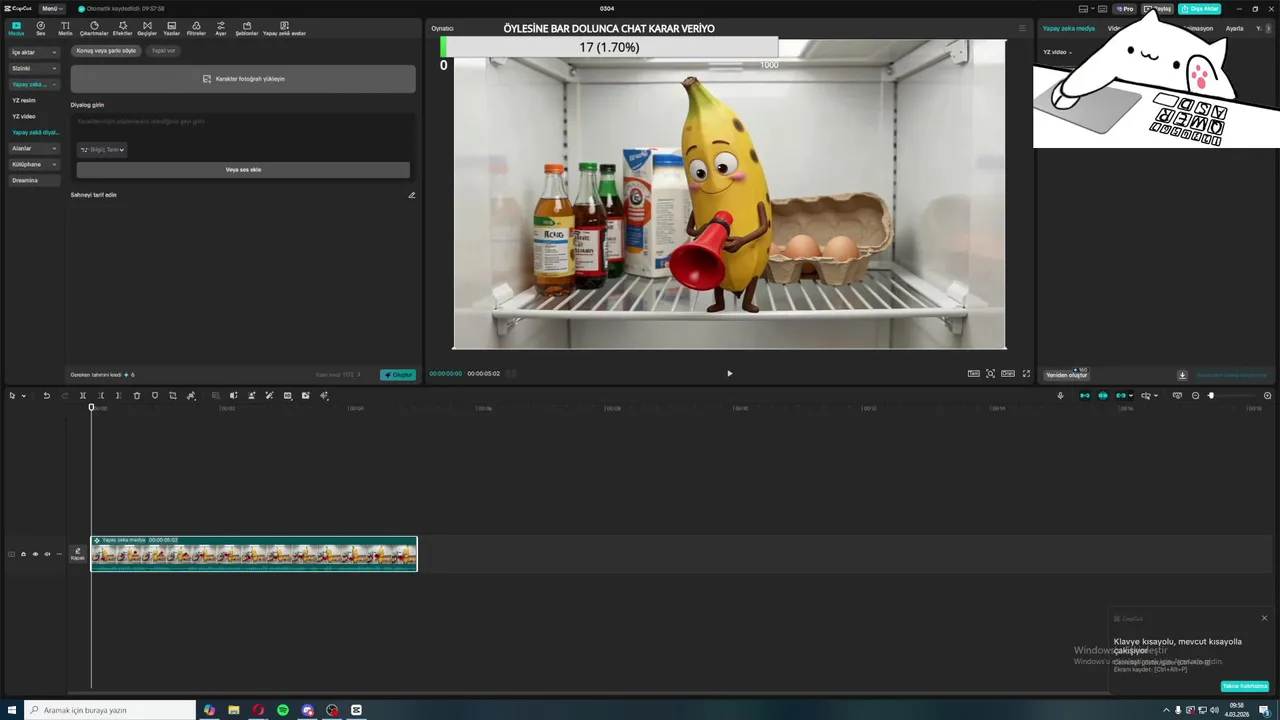Screen dimensions: 1280x720
Task: Click Karakter fotoğrafı yükleyin upload button
Action: pos(243,79)
